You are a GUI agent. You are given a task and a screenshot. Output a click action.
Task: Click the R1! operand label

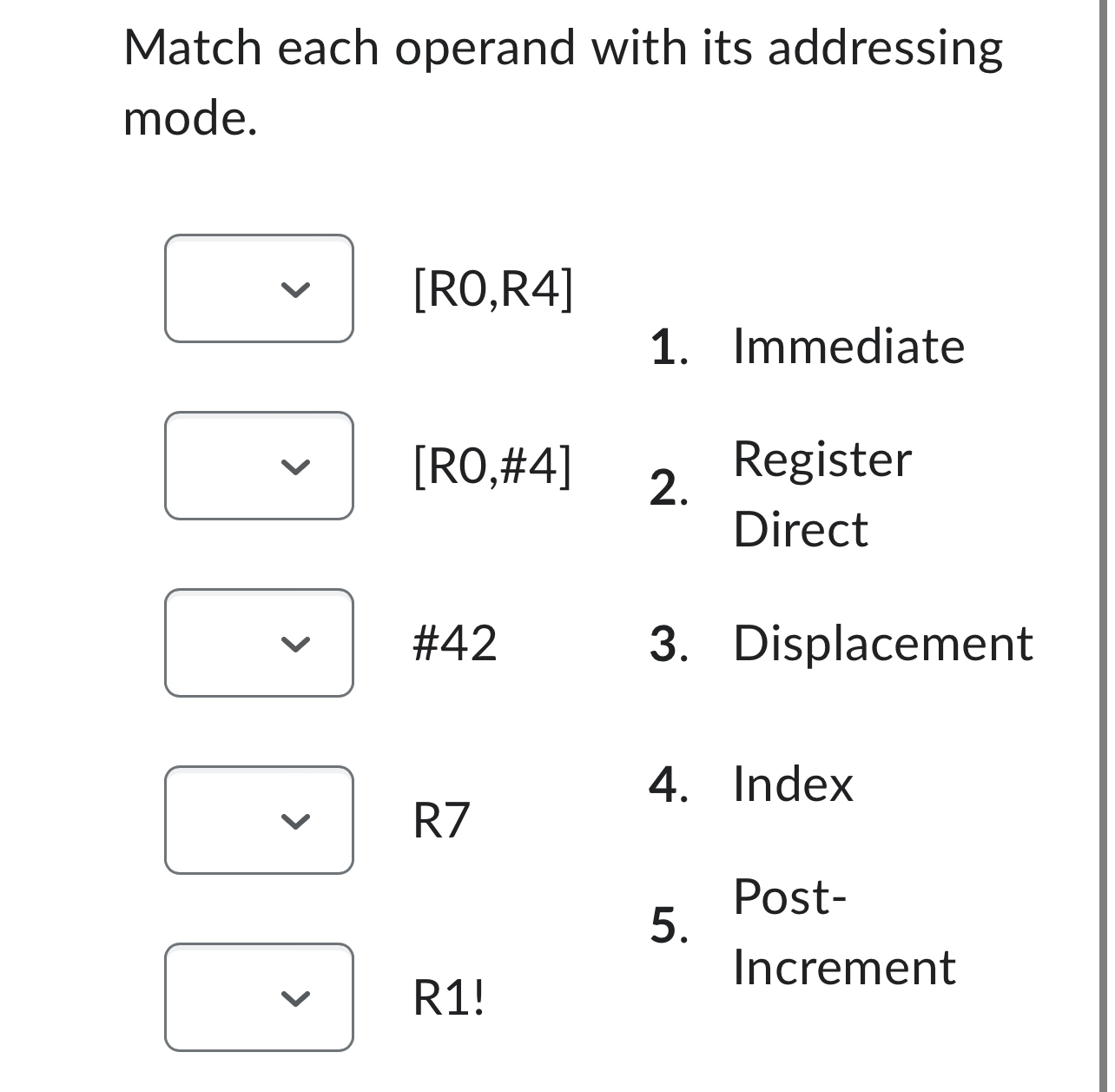pos(448,998)
